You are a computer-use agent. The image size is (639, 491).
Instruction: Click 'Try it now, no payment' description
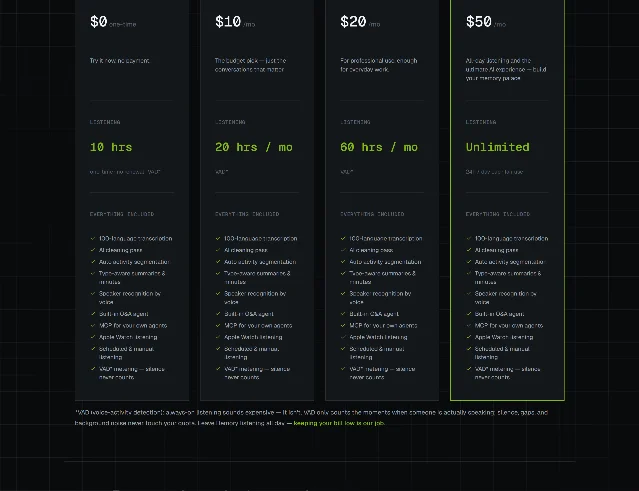click(x=119, y=61)
